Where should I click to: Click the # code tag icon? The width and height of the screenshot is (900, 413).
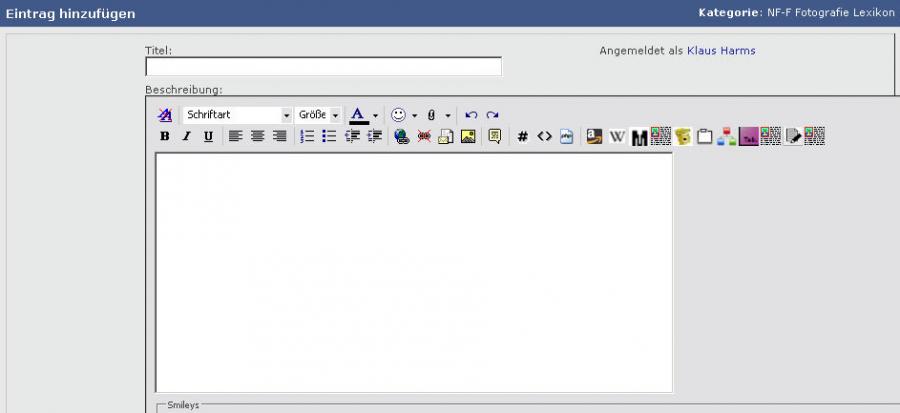522,137
